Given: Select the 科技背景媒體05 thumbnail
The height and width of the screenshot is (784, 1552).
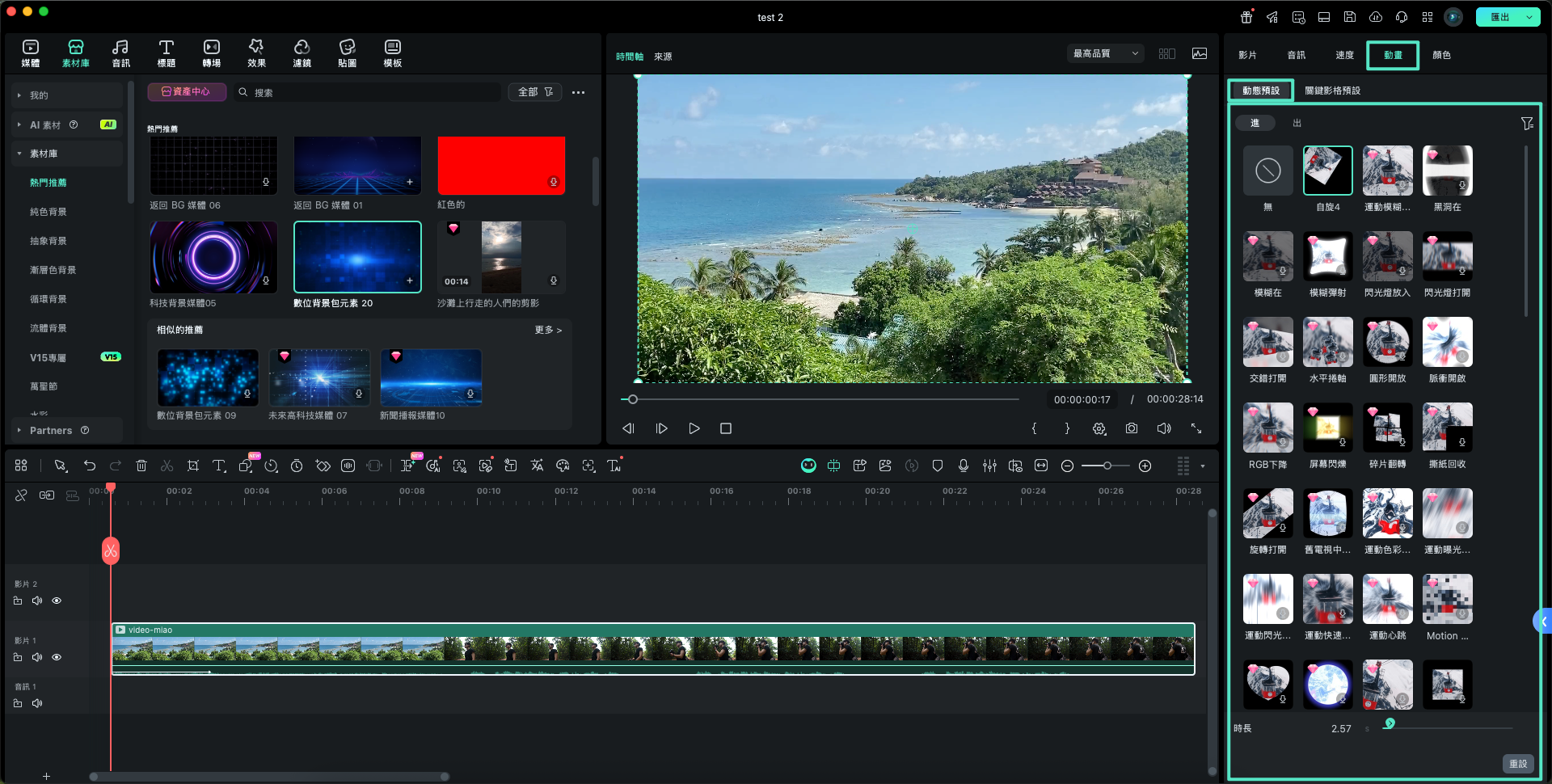Looking at the screenshot, I should click(x=213, y=257).
